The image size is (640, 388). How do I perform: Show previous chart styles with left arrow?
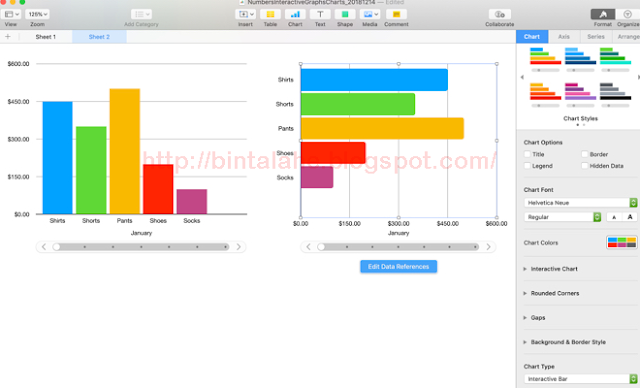point(522,77)
